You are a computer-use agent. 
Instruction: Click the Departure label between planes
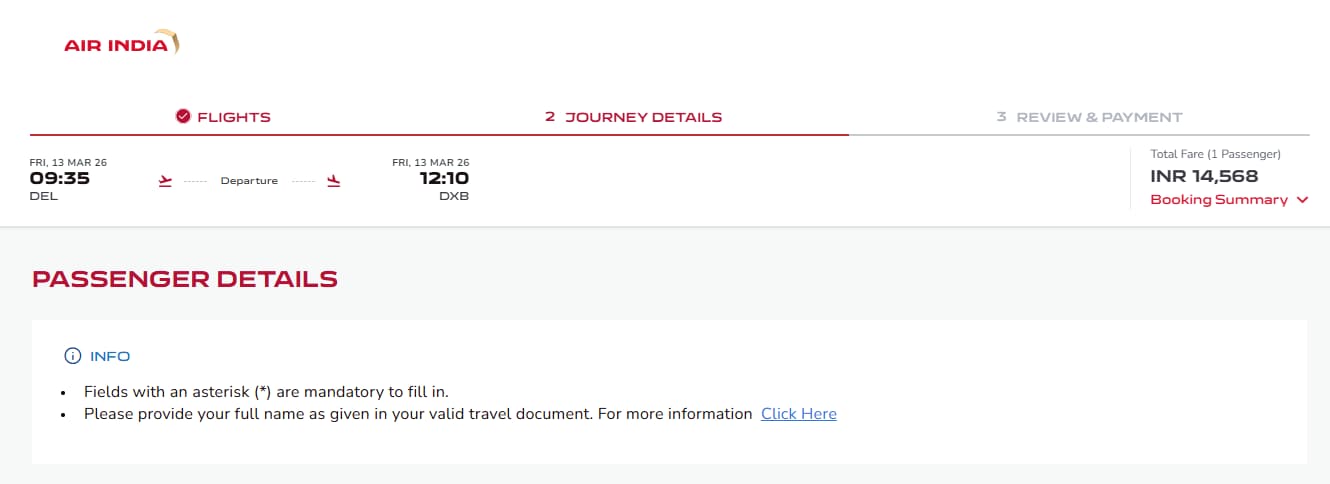[x=249, y=181]
